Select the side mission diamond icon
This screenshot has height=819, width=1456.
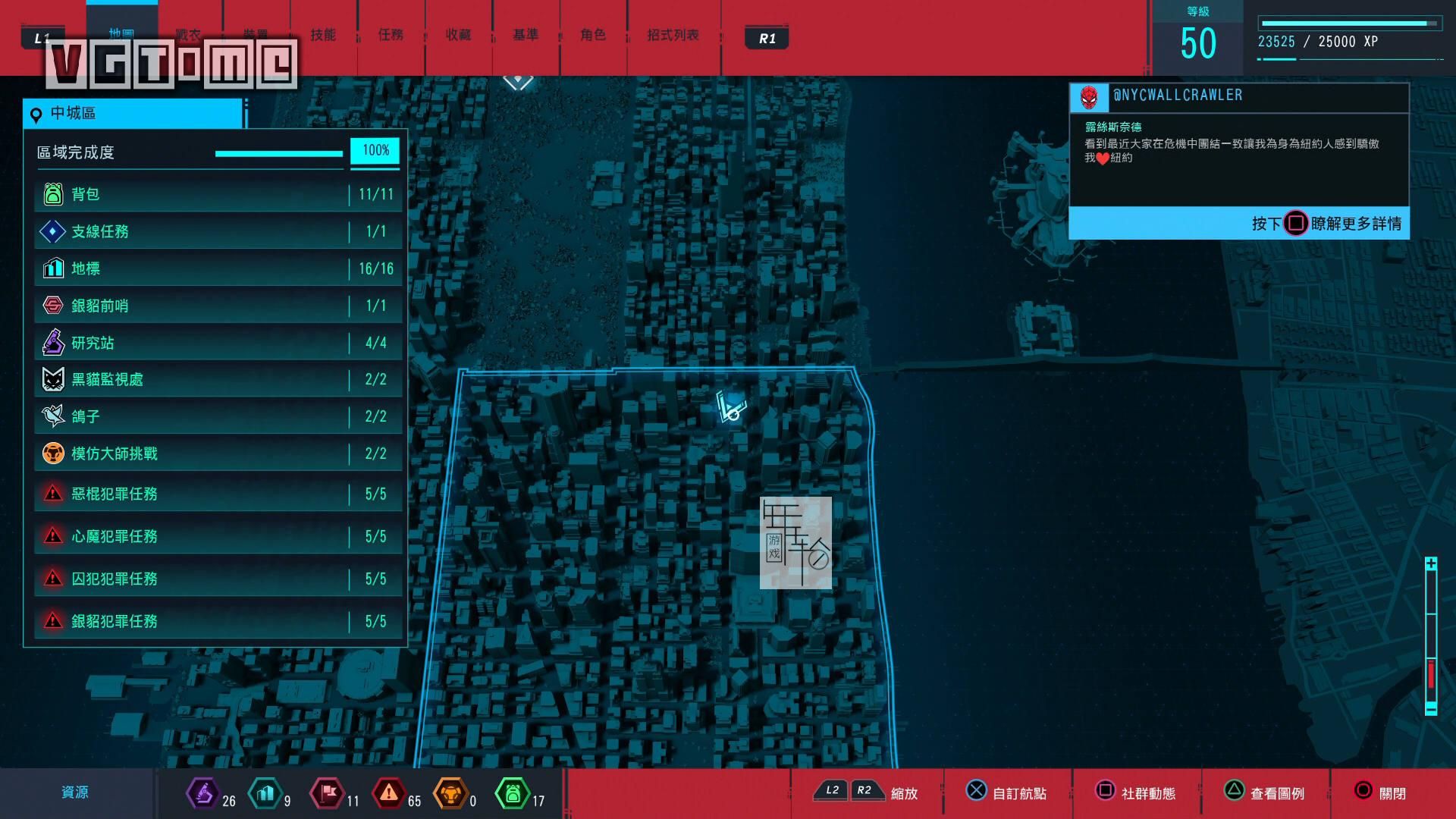(x=52, y=231)
